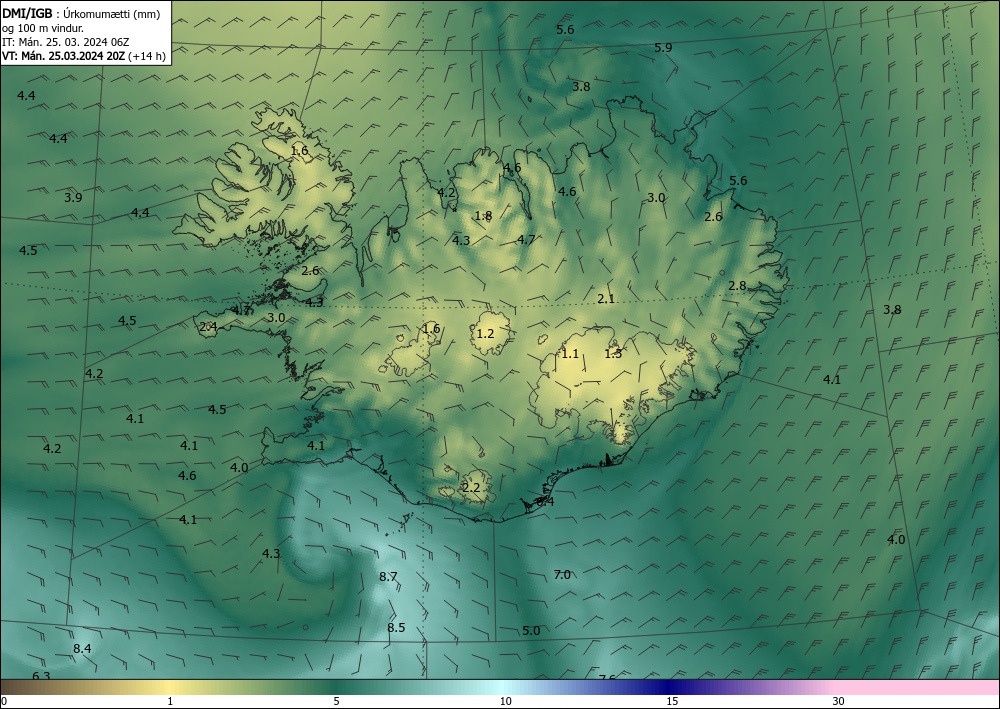Image resolution: width=1000 pixels, height=709 pixels.
Task: Click the 1.8 value label in the north
Action: pyautogui.click(x=483, y=216)
